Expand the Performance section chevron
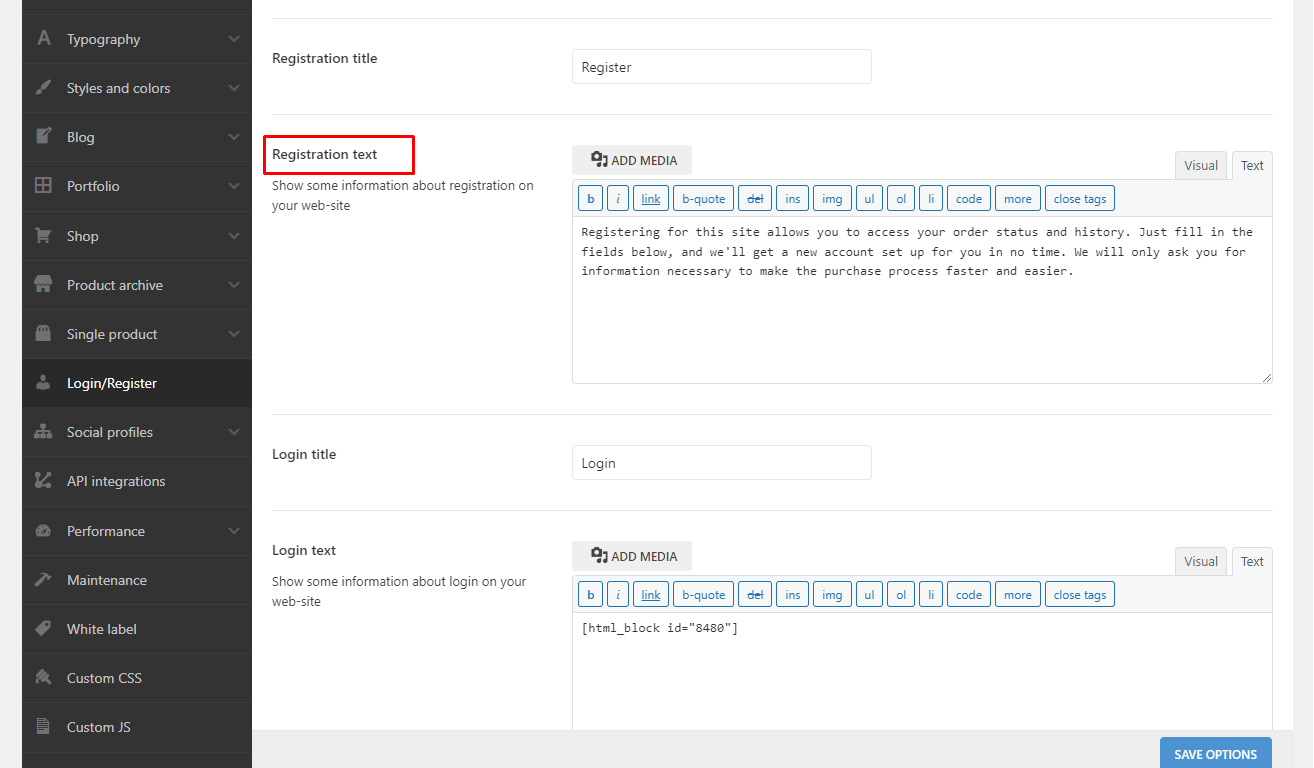 point(234,531)
